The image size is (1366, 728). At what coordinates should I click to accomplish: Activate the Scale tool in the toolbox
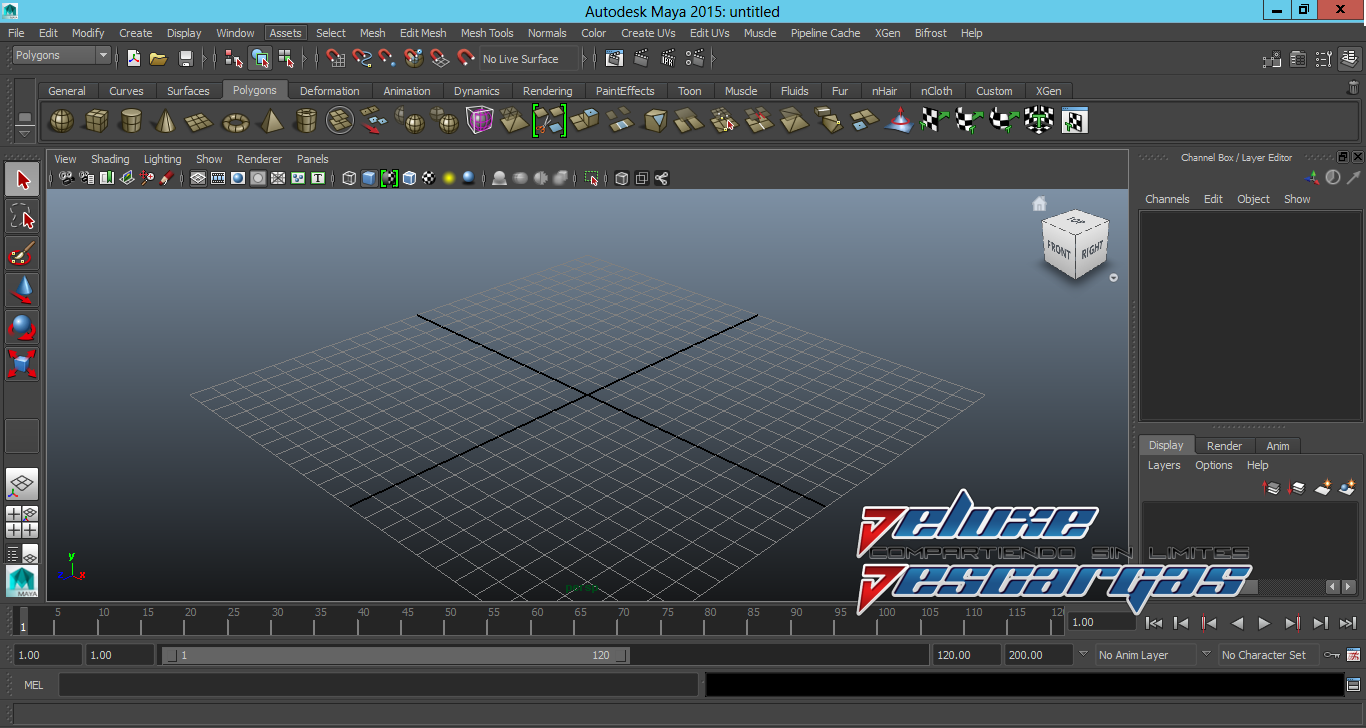point(22,363)
